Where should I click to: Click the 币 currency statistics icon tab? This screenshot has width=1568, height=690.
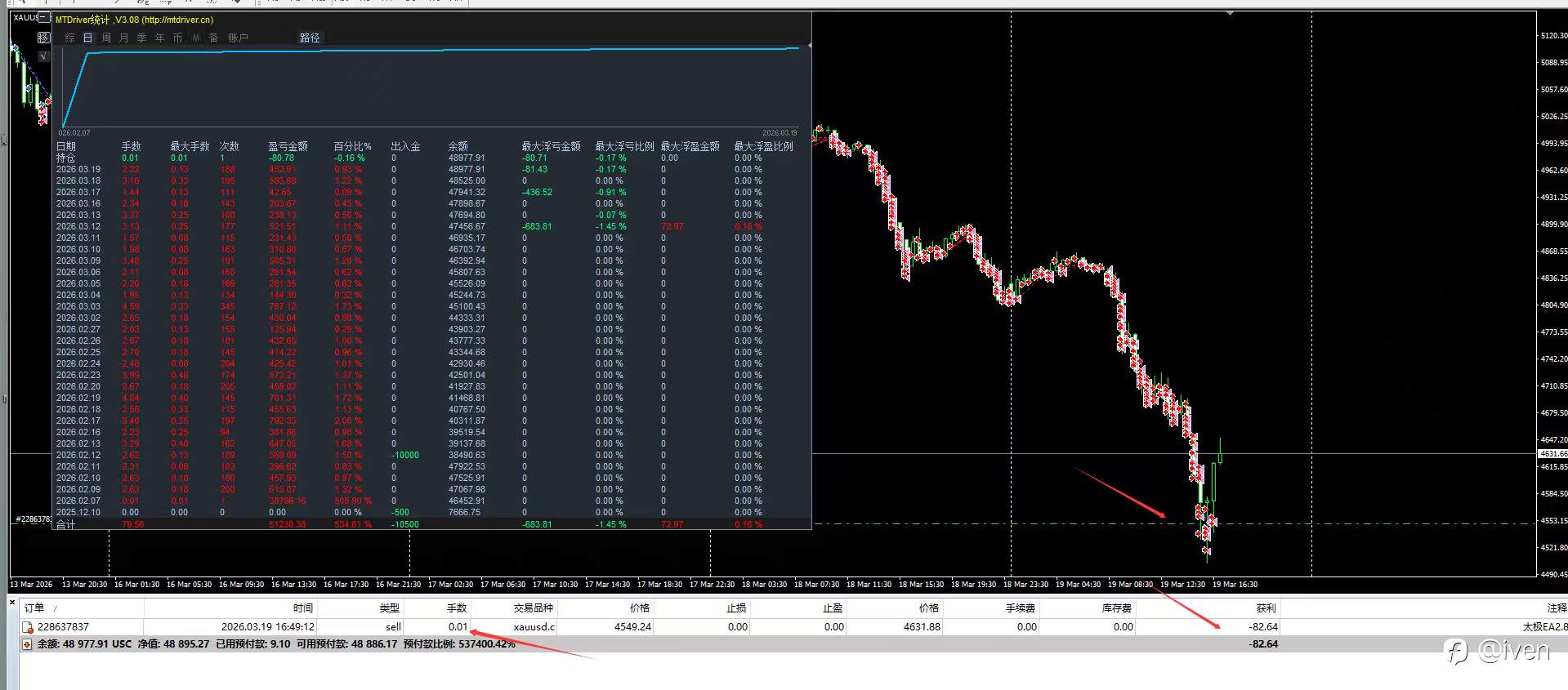pyautogui.click(x=177, y=38)
